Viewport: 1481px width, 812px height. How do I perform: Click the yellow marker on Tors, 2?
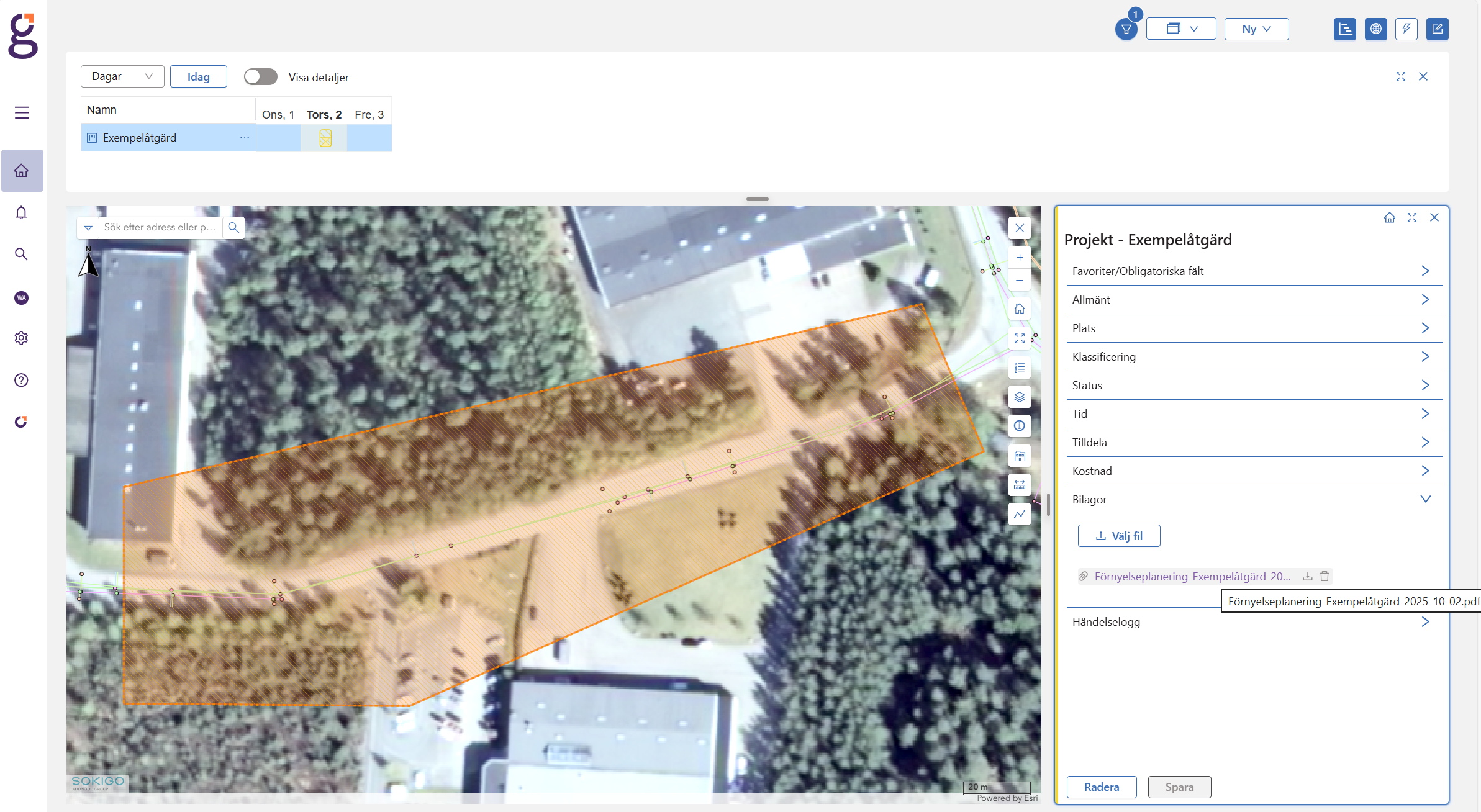click(x=325, y=138)
